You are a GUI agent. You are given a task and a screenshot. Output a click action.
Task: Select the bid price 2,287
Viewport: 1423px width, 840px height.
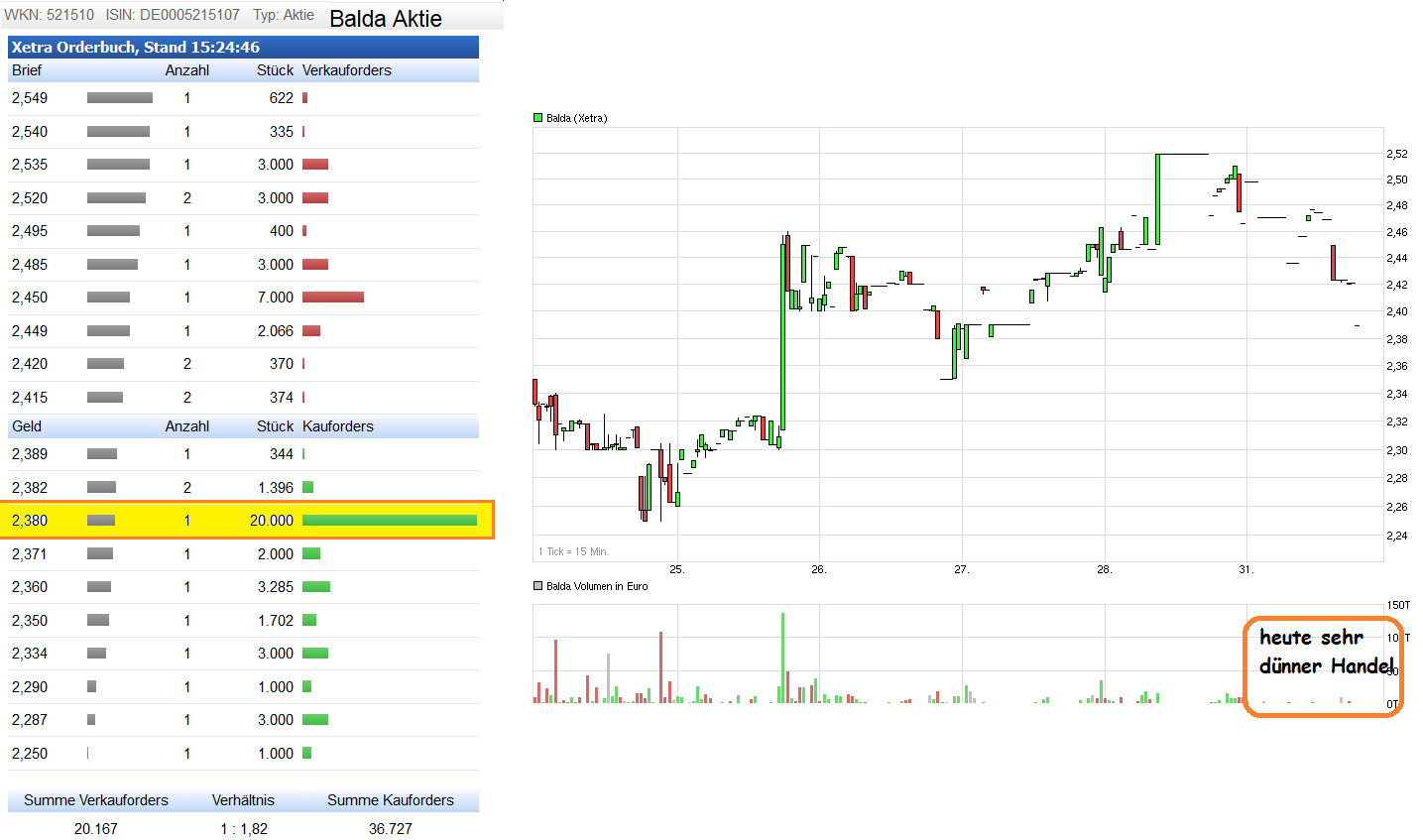tap(30, 720)
